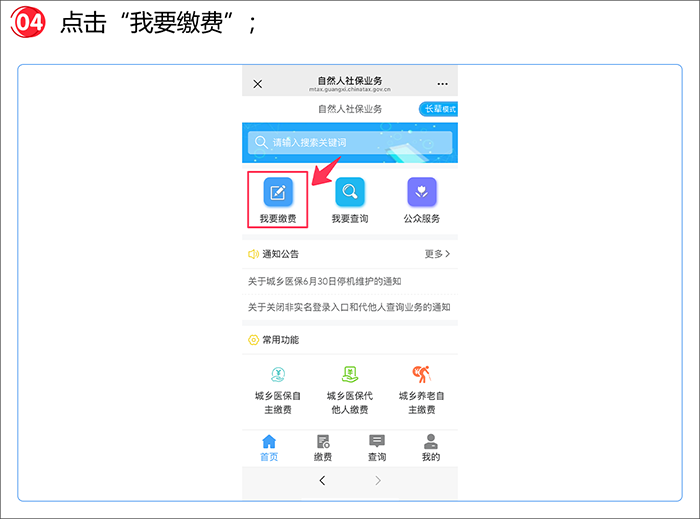This screenshot has width=700, height=519.
Task: Read notice about 关闭非实名登录入口
Action: pos(349,307)
